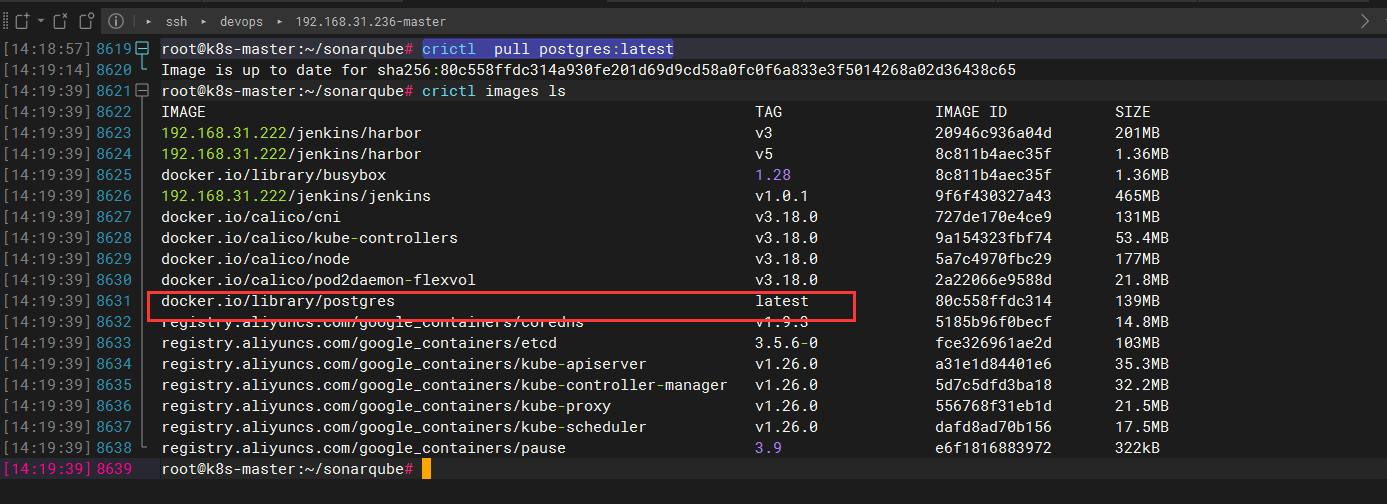
Task: Click the google_containers/kube-apiserver image name
Action: (404, 364)
